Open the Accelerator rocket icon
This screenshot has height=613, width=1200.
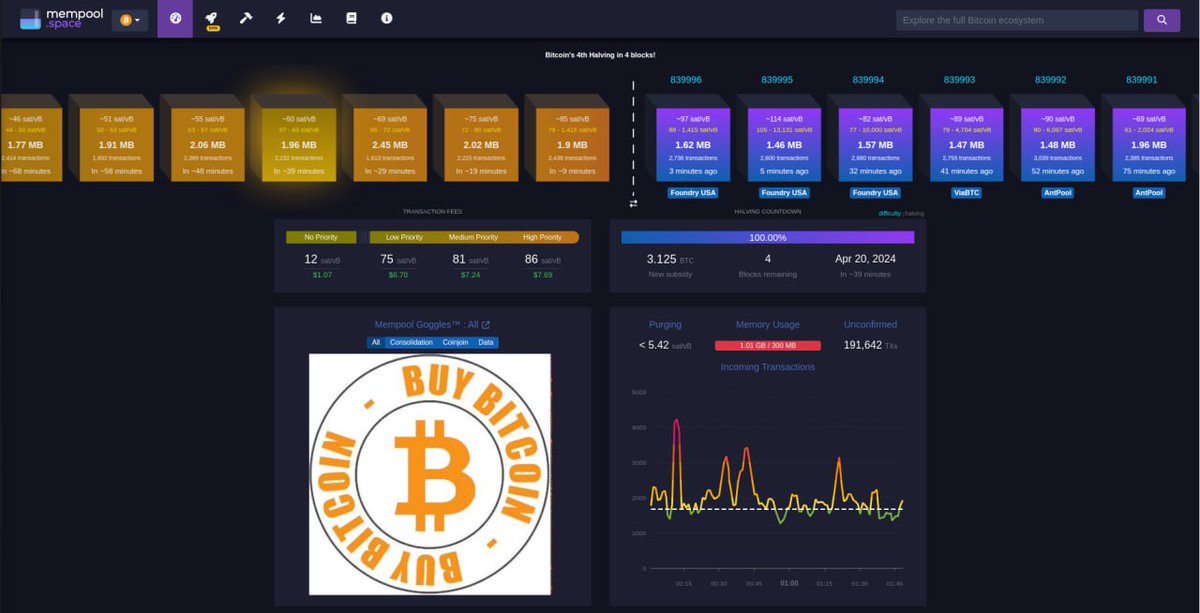coord(211,19)
